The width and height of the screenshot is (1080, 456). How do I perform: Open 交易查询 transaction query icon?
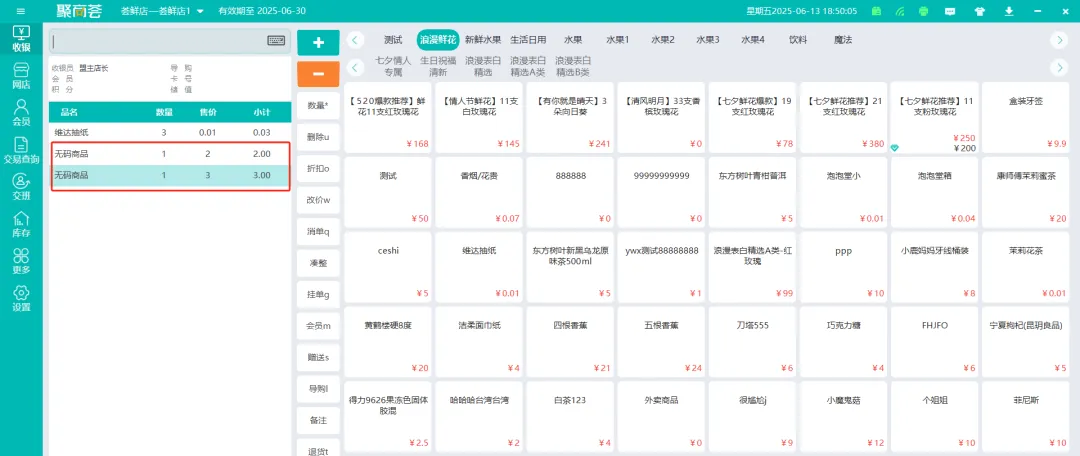21,150
